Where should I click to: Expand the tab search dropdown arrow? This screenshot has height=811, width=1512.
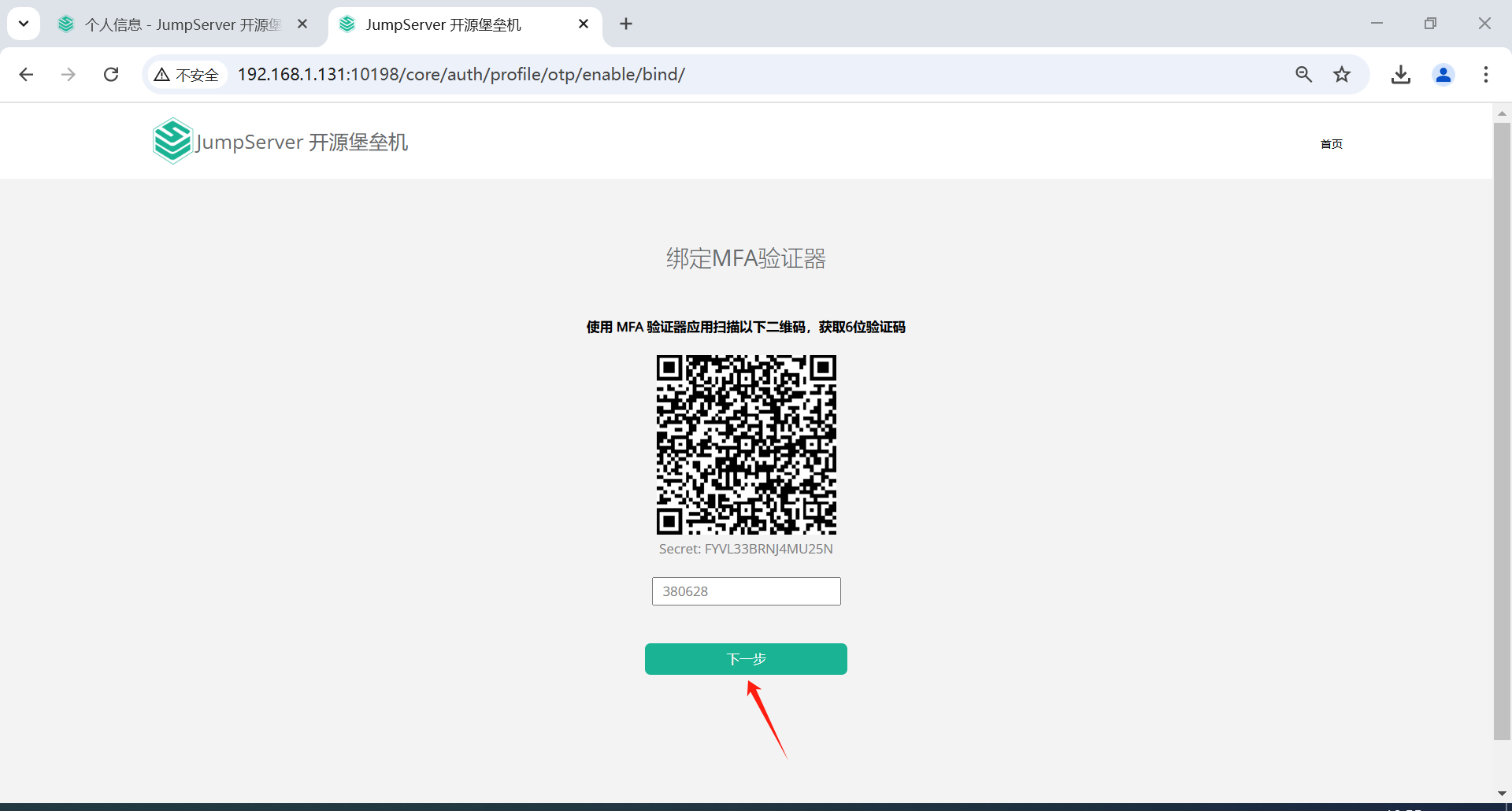pos(24,24)
